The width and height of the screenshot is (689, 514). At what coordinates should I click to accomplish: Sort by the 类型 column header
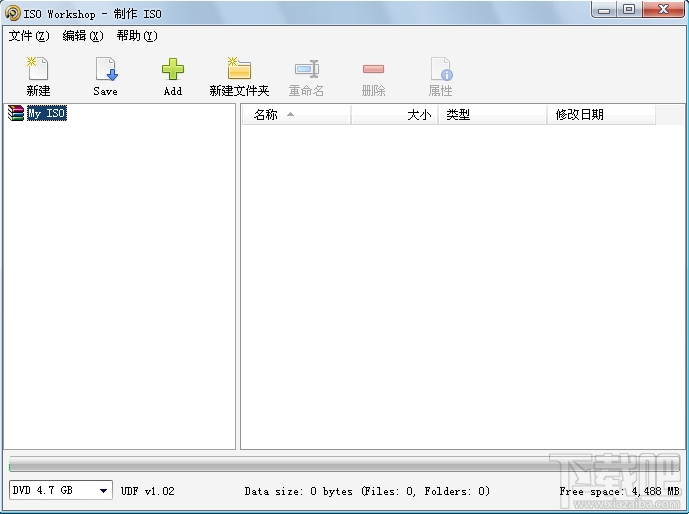[493, 115]
